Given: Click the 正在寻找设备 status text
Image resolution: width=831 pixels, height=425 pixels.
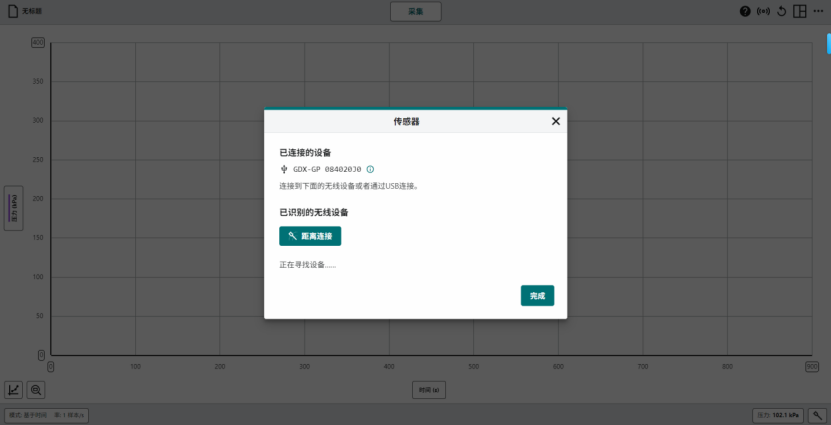Looking at the screenshot, I should [x=307, y=264].
